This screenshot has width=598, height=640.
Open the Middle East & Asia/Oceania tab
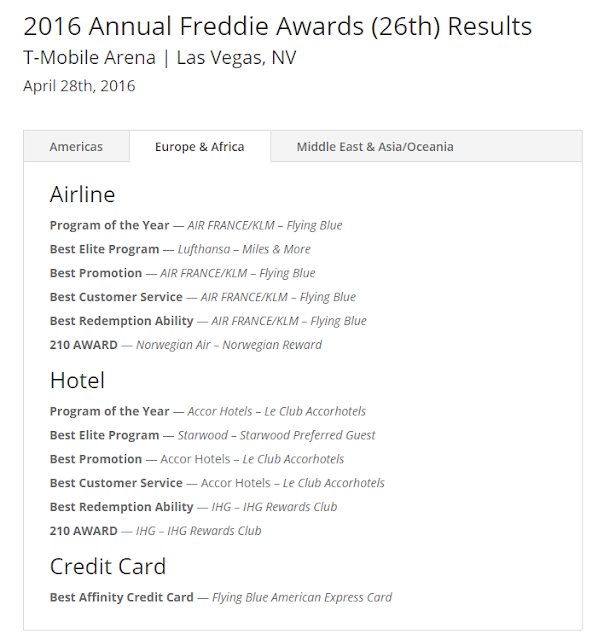pyautogui.click(x=375, y=147)
